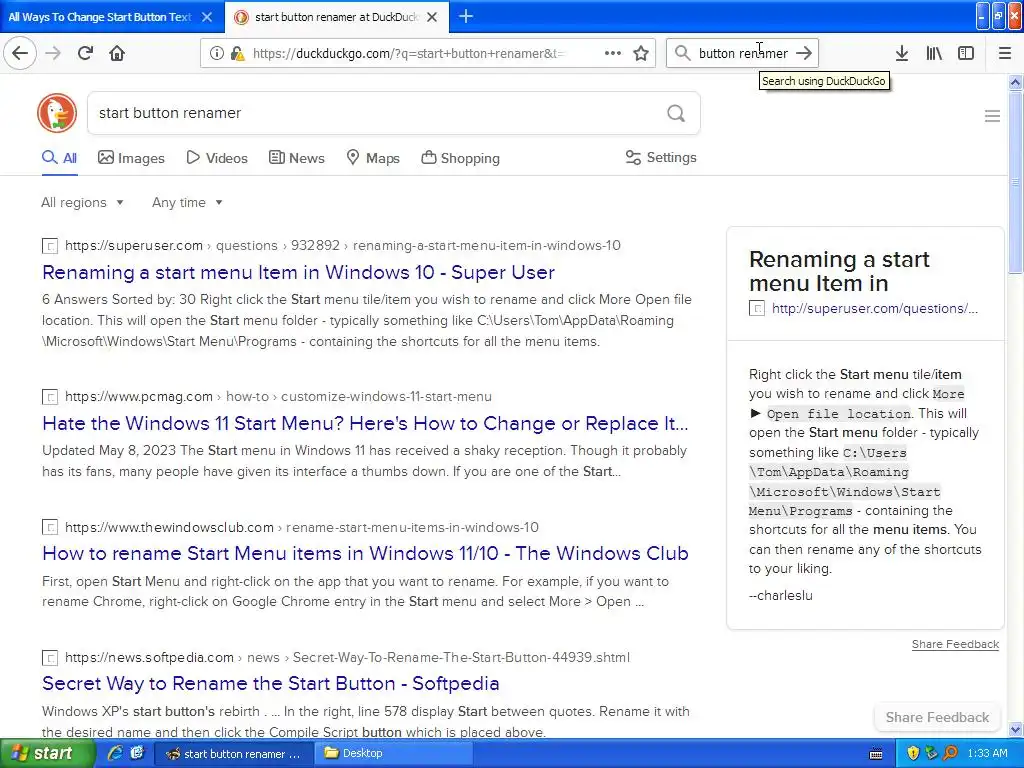1024x768 pixels.
Task: Close the 'All Ways To Change Start Button Text' tab
Action: (207, 17)
